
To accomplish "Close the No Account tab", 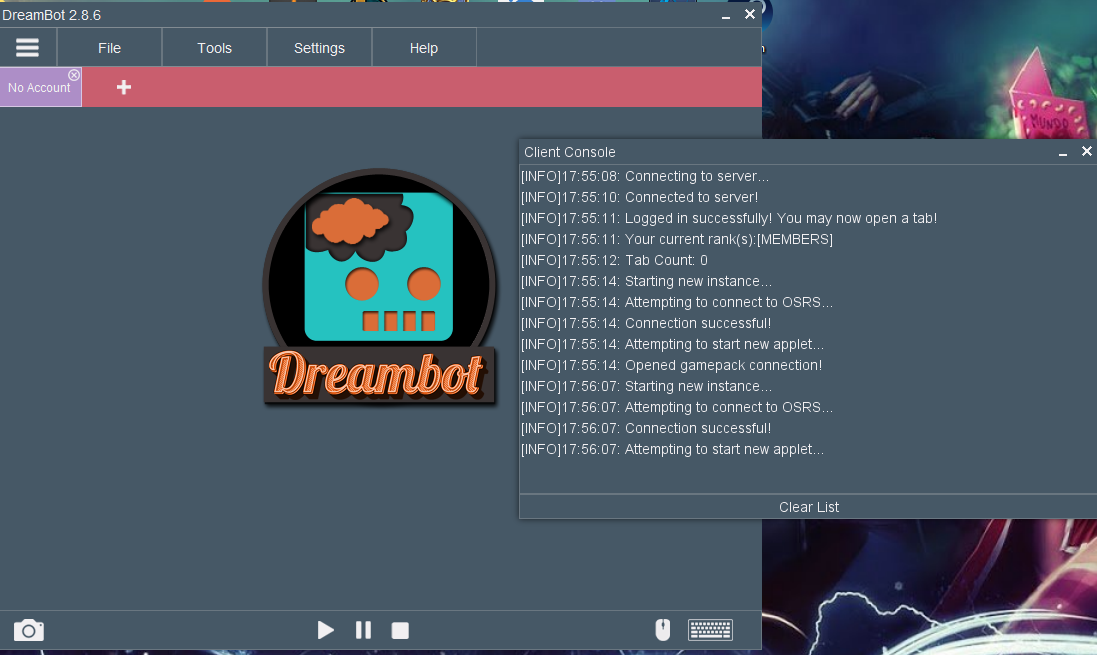I will click(74, 75).
